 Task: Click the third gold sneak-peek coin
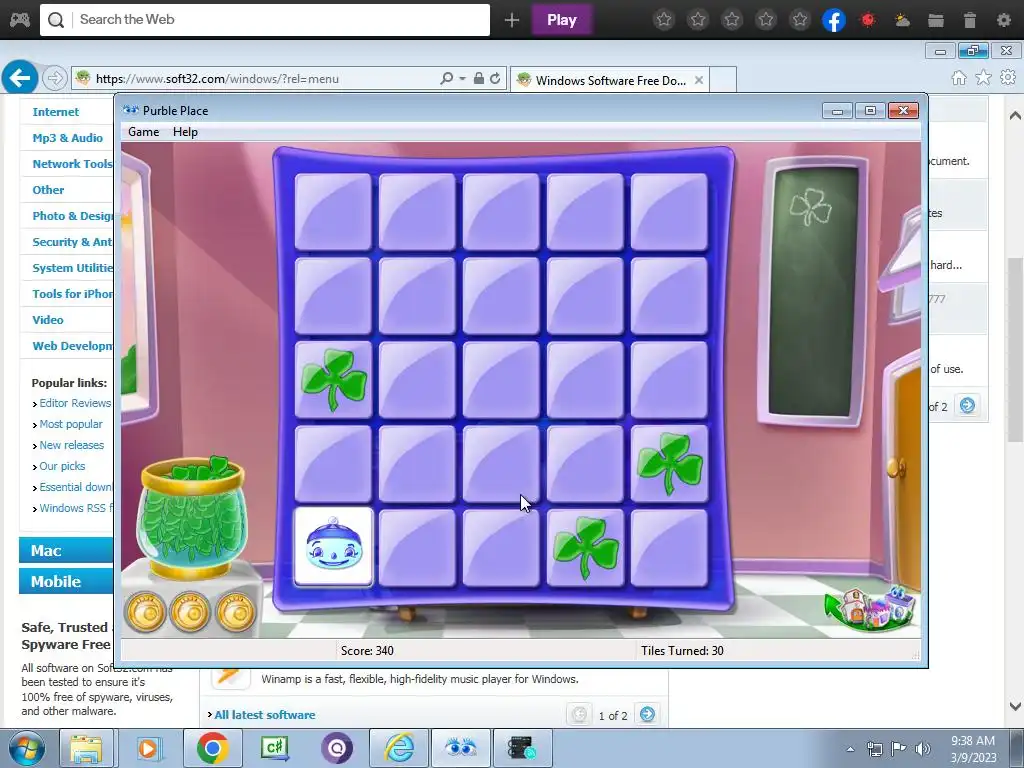point(235,613)
